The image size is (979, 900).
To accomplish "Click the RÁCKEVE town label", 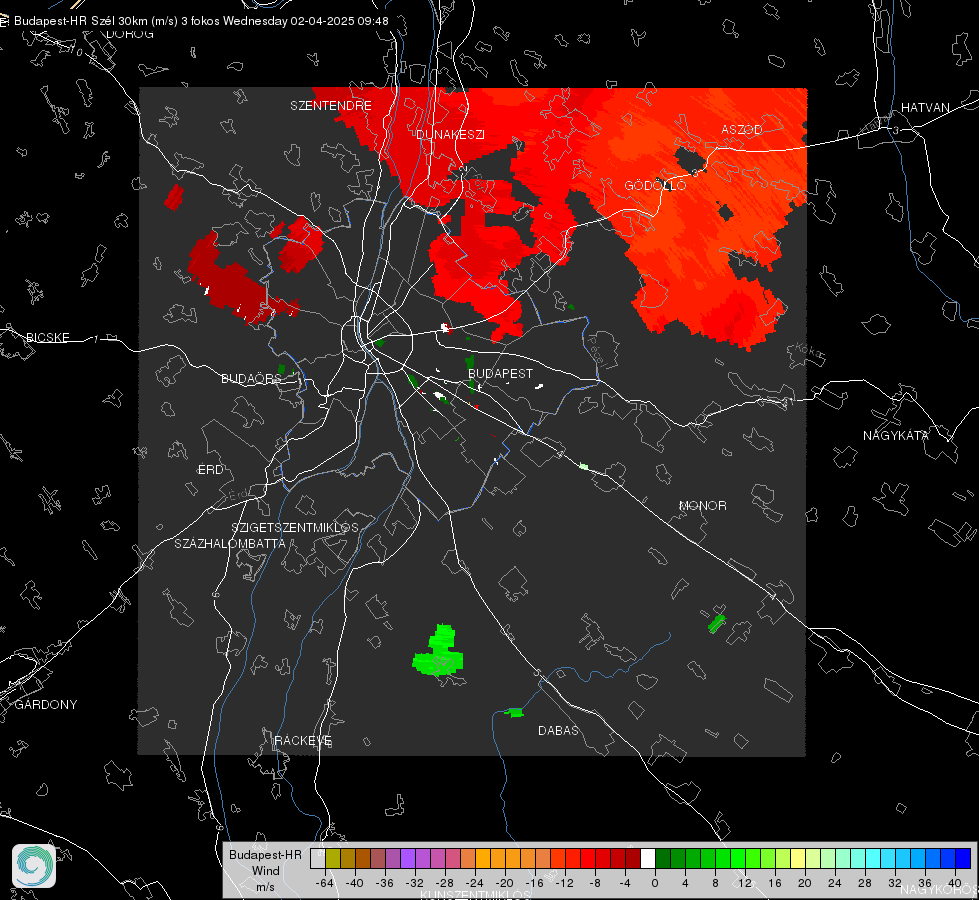I will point(303,740).
